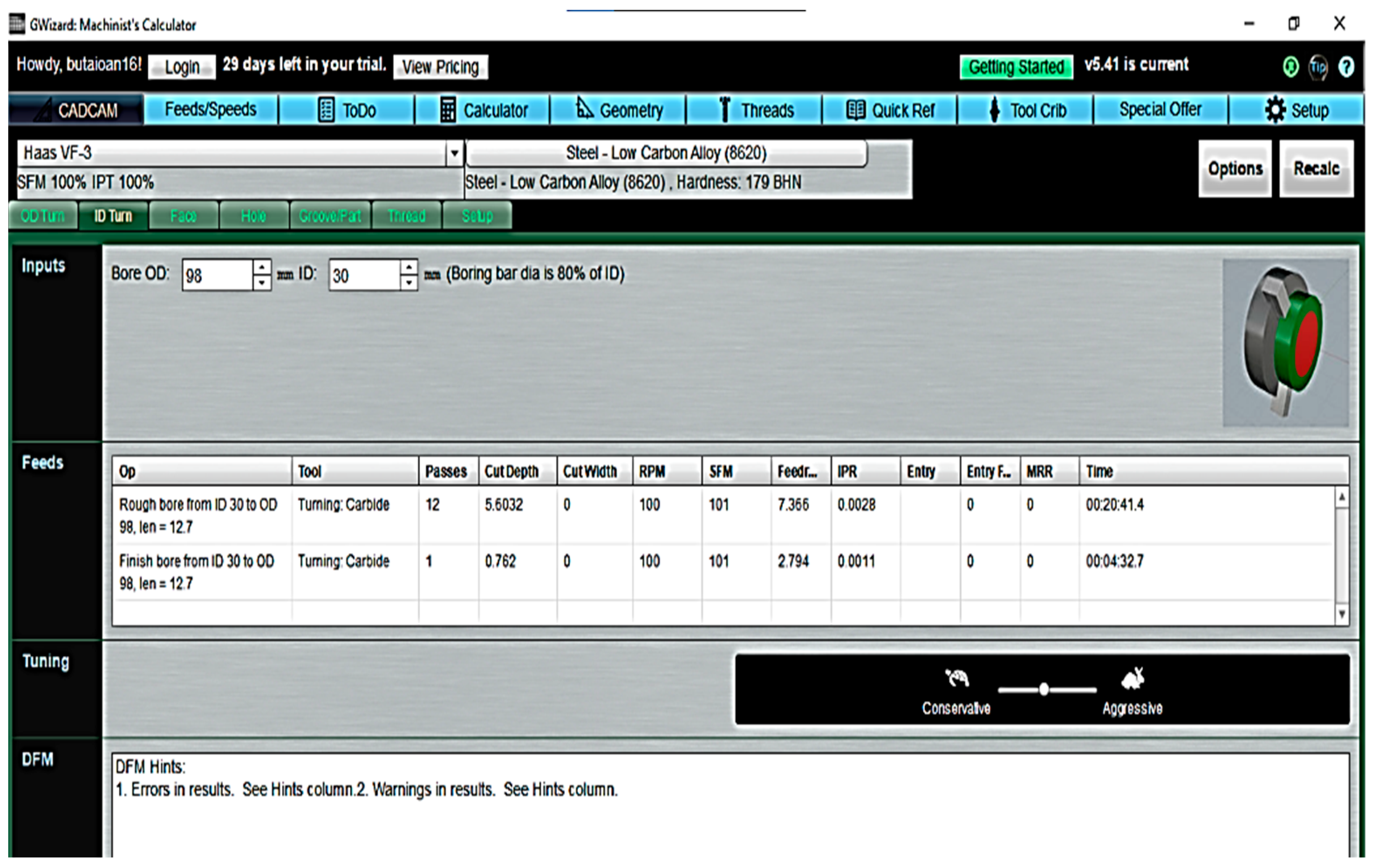Image resolution: width=1375 pixels, height=868 pixels.
Task: Click the Recalc button
Action: click(x=1316, y=168)
